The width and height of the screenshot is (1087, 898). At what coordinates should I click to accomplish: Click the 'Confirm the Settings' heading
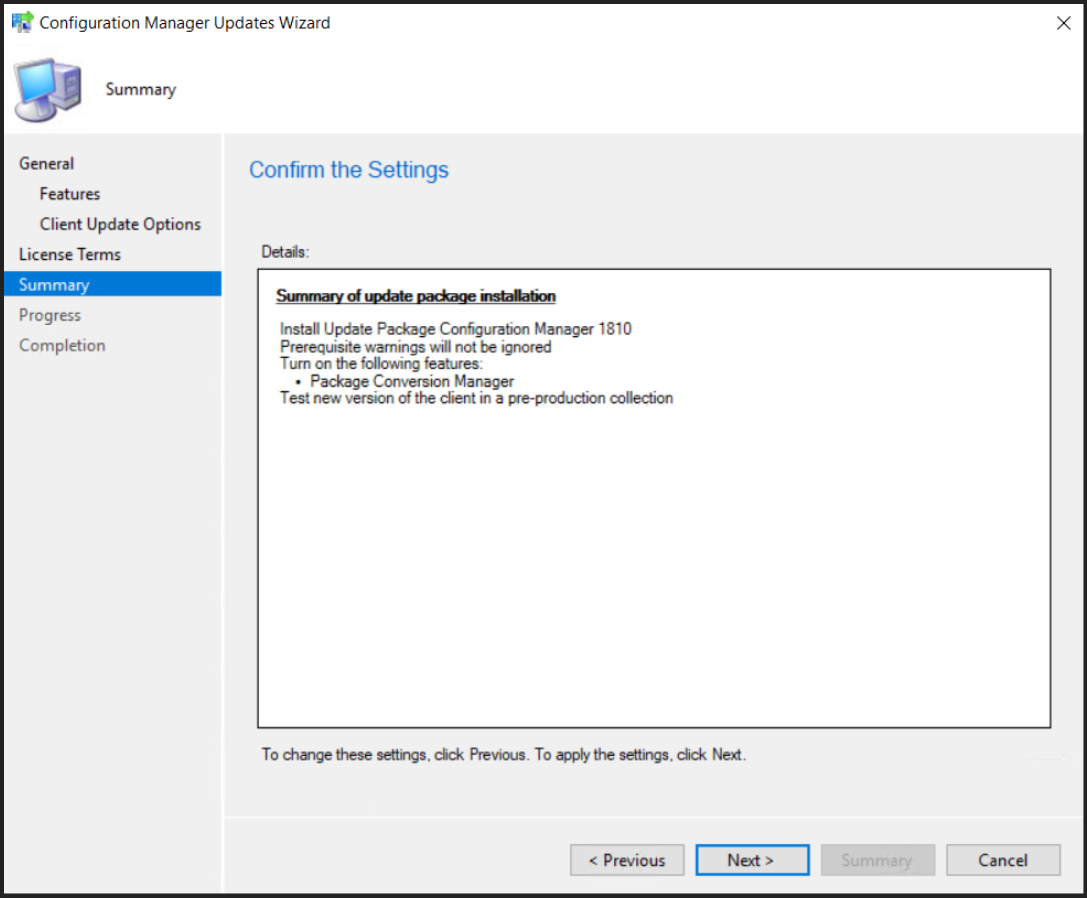click(349, 170)
